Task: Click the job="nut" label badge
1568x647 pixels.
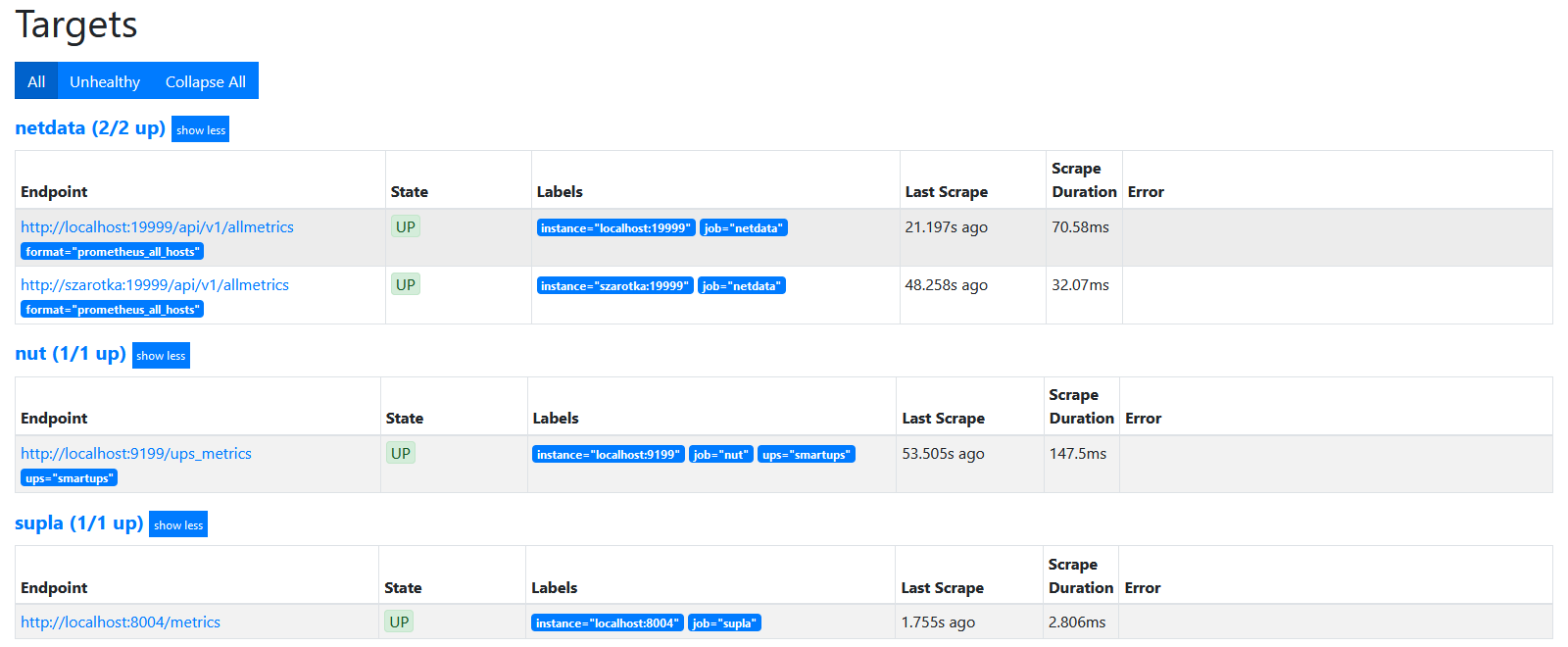Action: coord(720,455)
